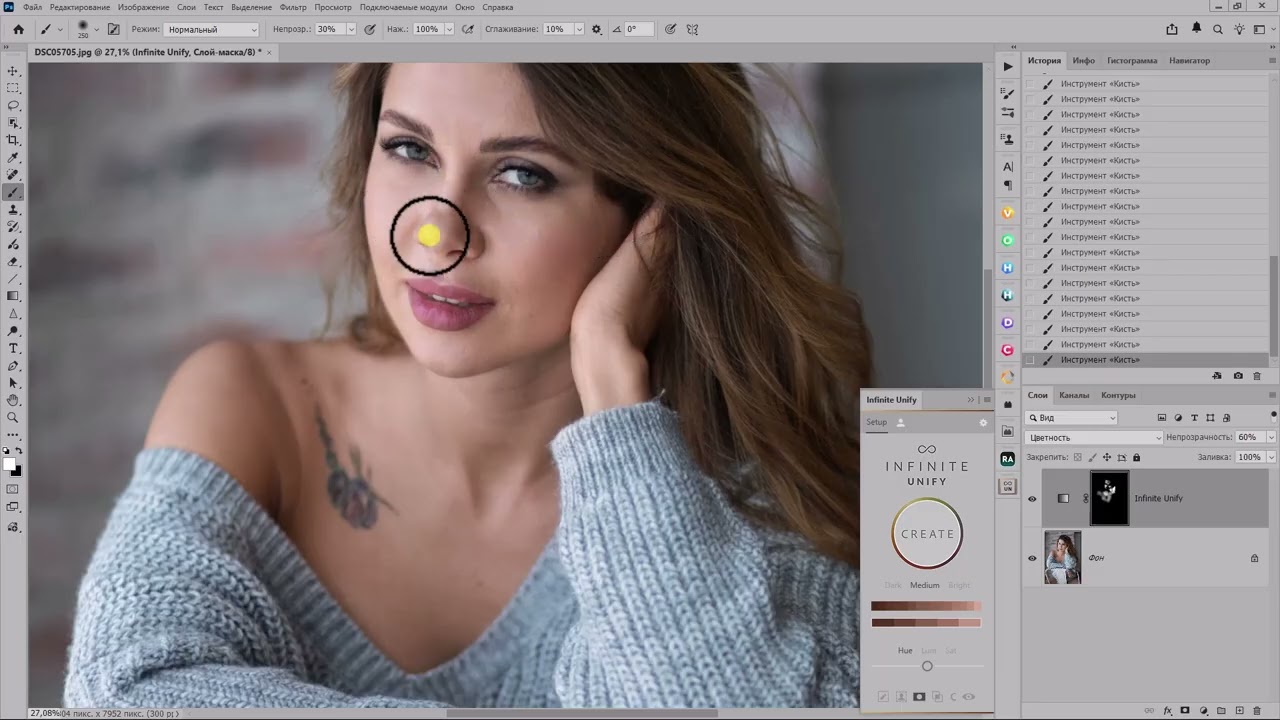Switch to the Гистограмма tab
The image size is (1280, 720).
tap(1132, 60)
